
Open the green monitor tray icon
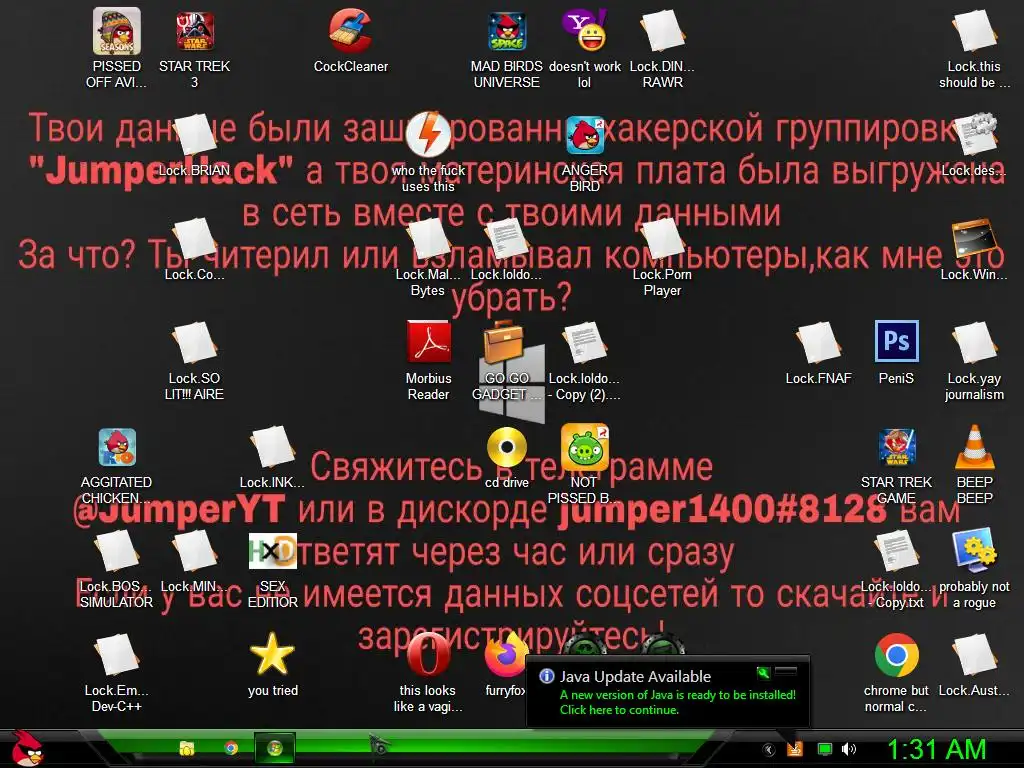pyautogui.click(x=825, y=750)
